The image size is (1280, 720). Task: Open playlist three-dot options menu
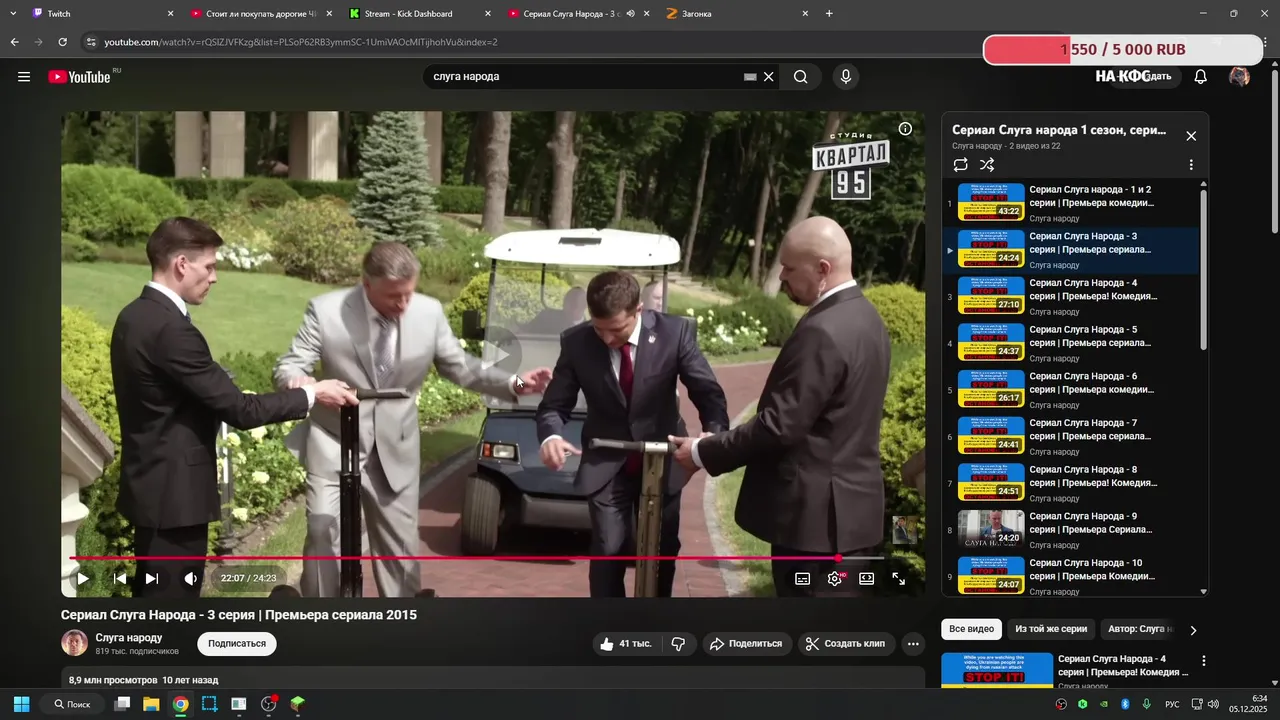click(1191, 165)
